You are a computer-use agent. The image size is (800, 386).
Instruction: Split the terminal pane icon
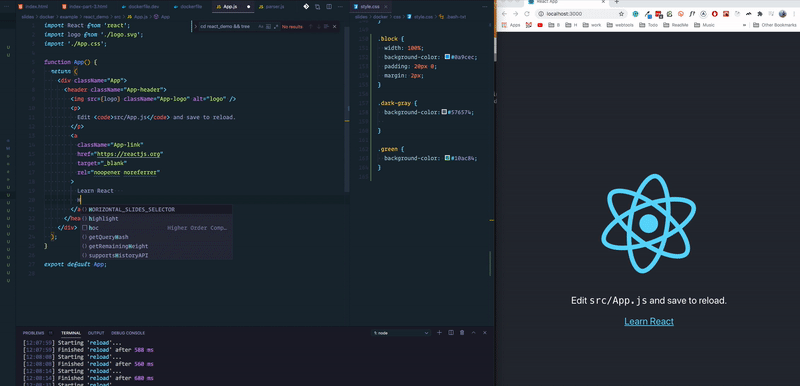[x=451, y=332]
